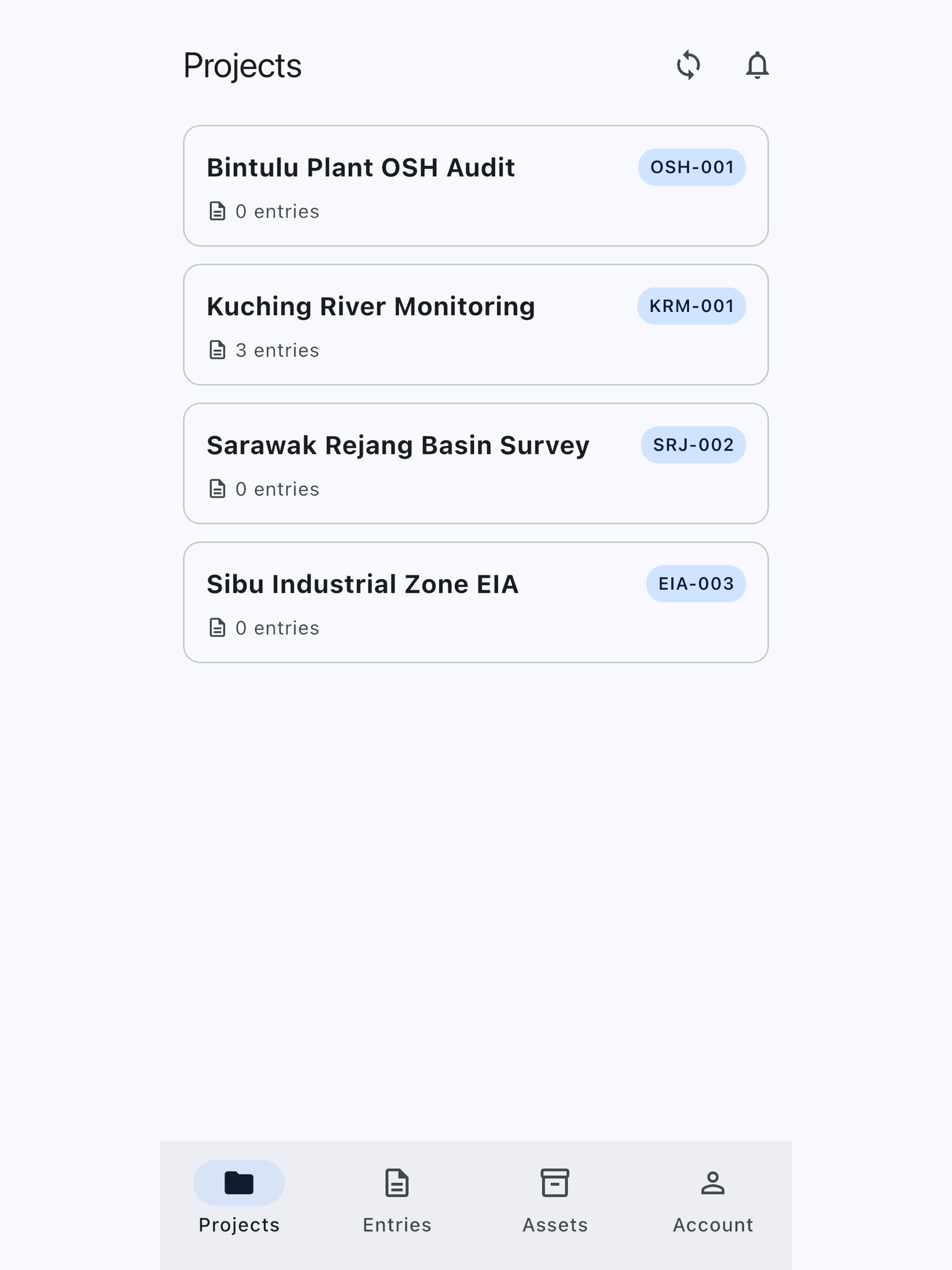Go to the Account tab label

pyautogui.click(x=713, y=1225)
